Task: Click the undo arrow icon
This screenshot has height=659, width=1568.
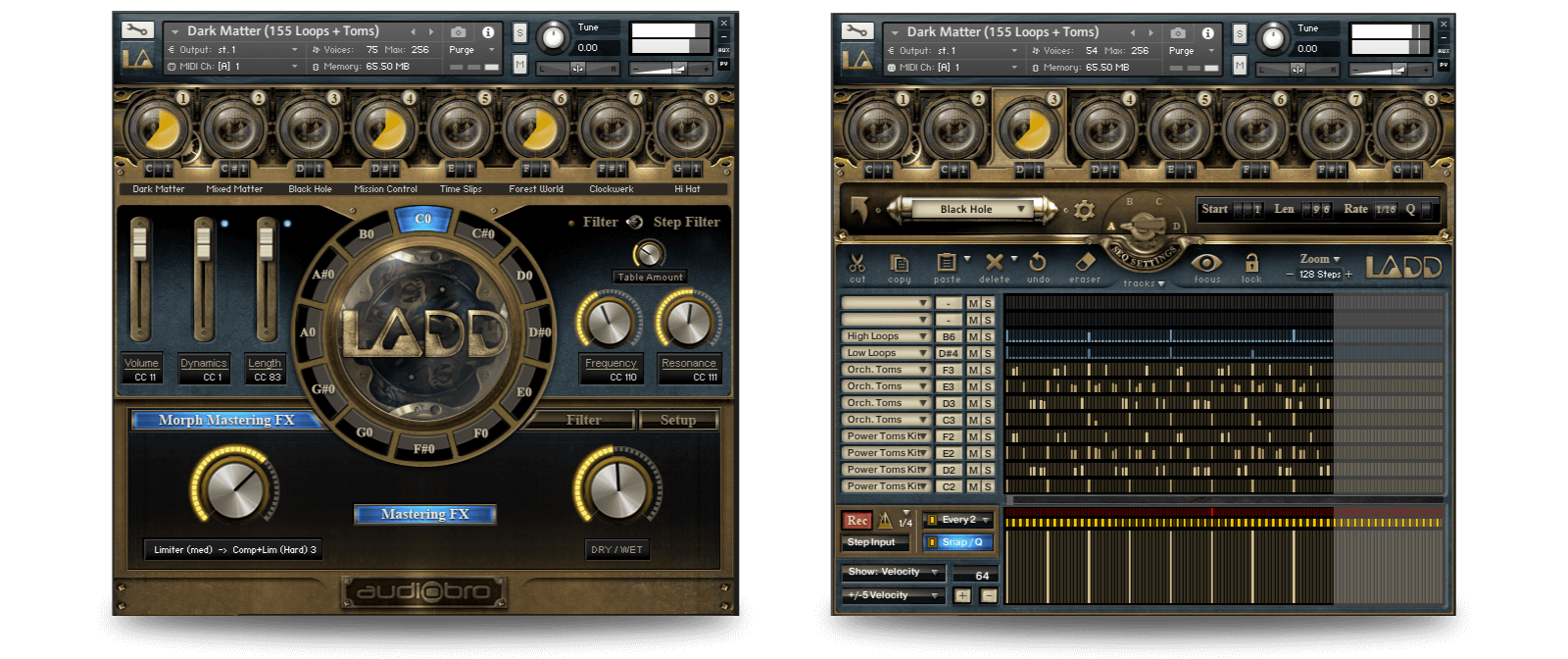Action: (1038, 262)
